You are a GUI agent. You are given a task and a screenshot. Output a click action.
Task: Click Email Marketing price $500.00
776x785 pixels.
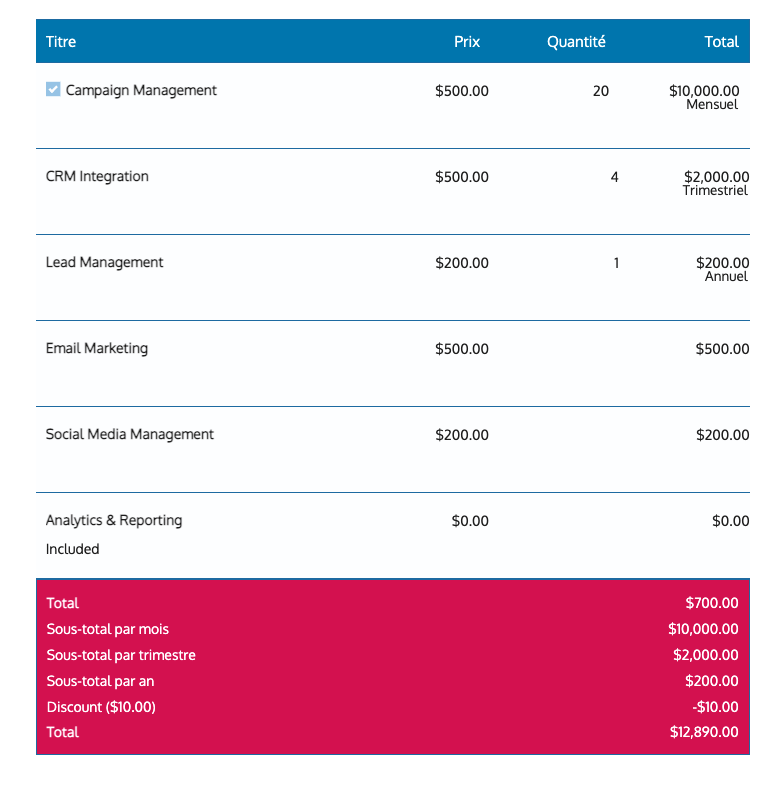click(x=462, y=349)
